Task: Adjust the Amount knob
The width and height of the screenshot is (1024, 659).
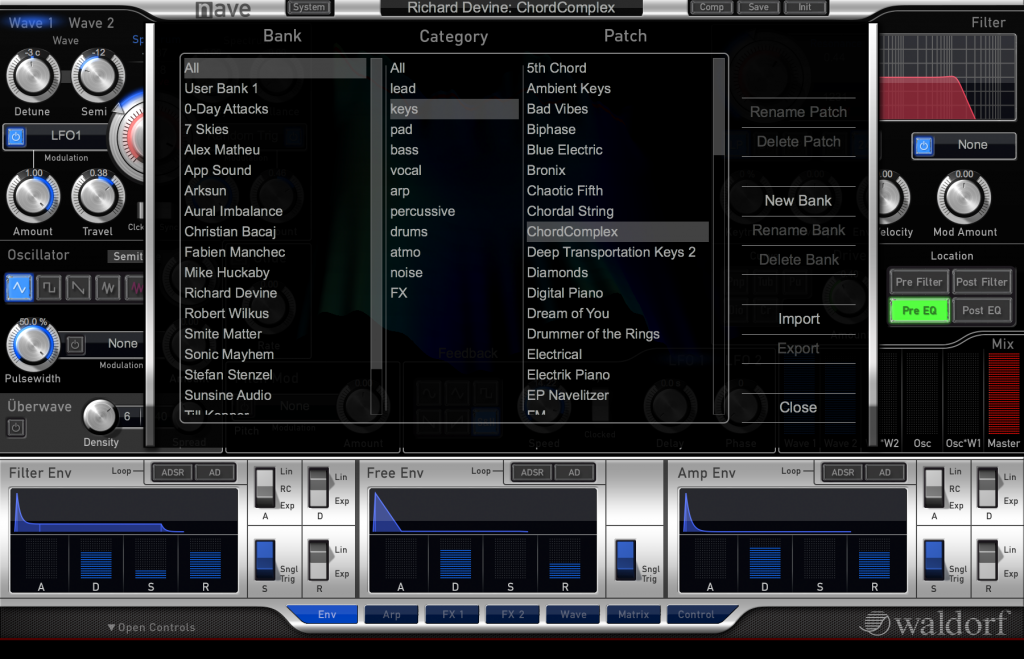Action: coord(33,196)
